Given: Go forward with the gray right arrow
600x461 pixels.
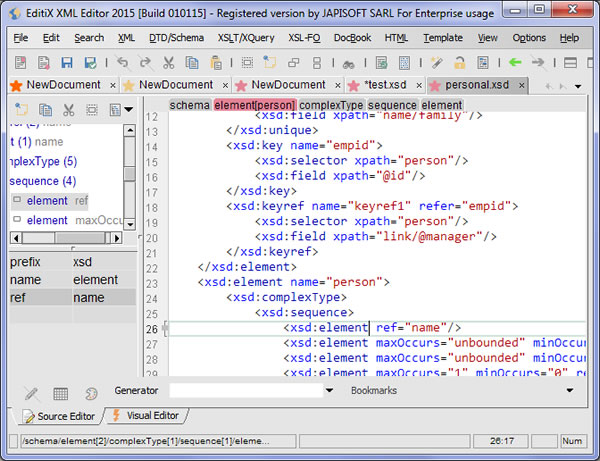Looking at the screenshot, I should (538, 62).
